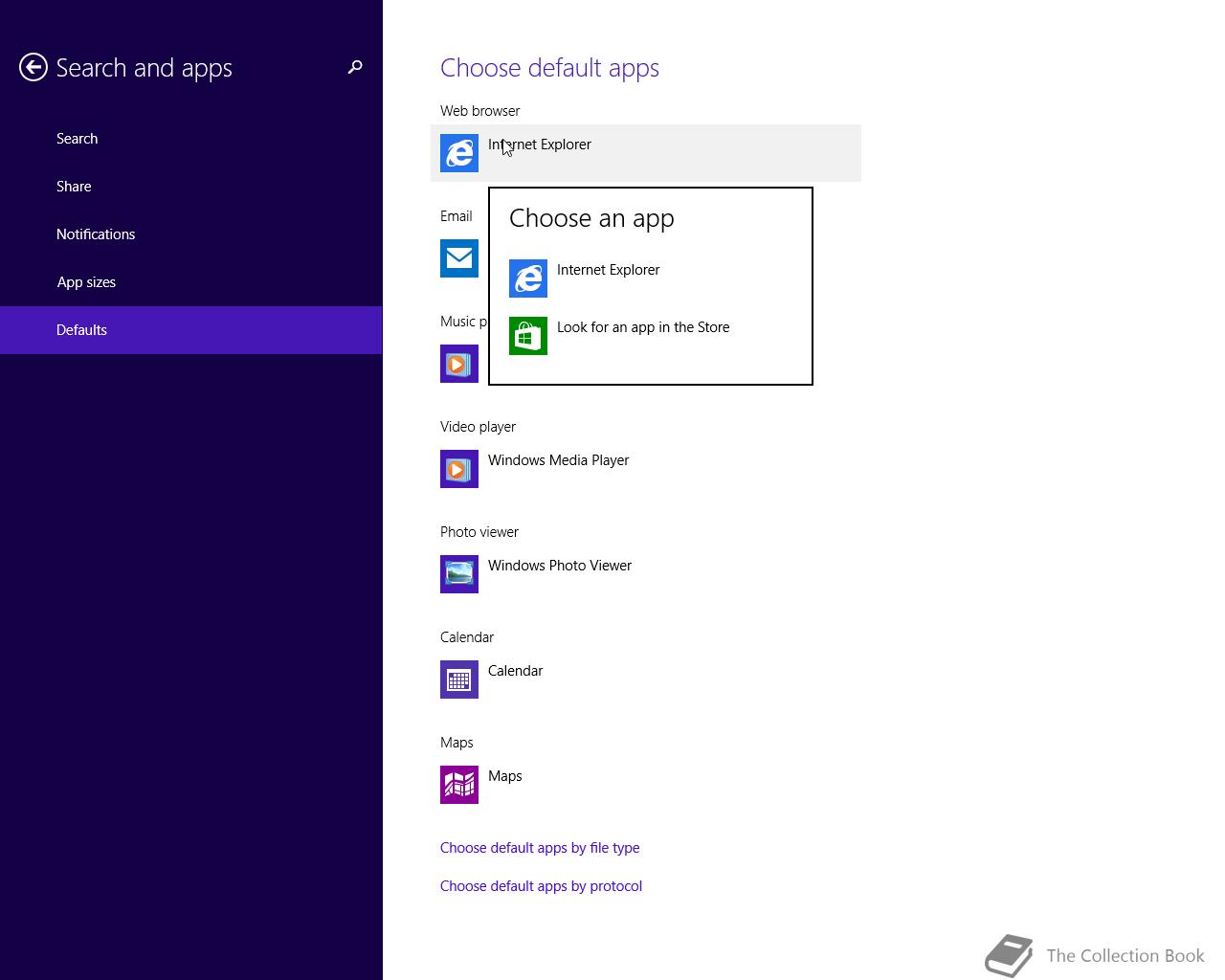1225x980 pixels.
Task: Pick Internet Explorer text in the popup list
Action: (608, 270)
